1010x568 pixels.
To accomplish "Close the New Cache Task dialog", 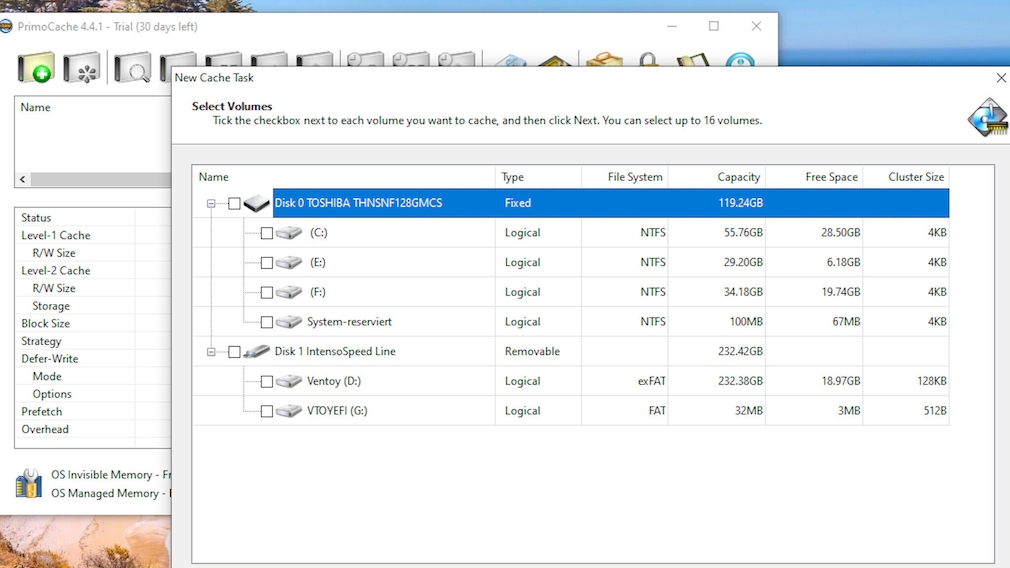I will pyautogui.click(x=1000, y=78).
